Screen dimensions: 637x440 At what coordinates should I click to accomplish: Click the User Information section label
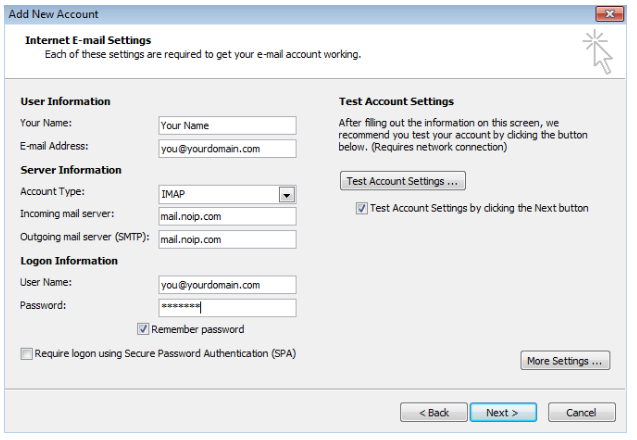65,101
